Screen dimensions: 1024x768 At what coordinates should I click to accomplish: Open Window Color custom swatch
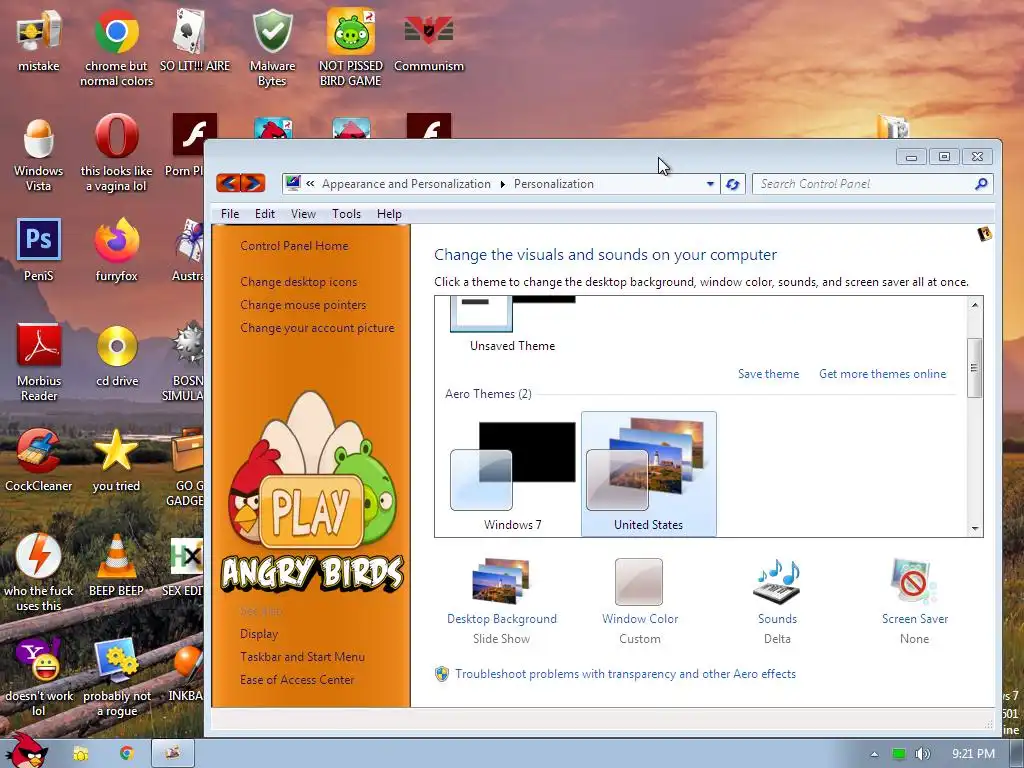[639, 582]
